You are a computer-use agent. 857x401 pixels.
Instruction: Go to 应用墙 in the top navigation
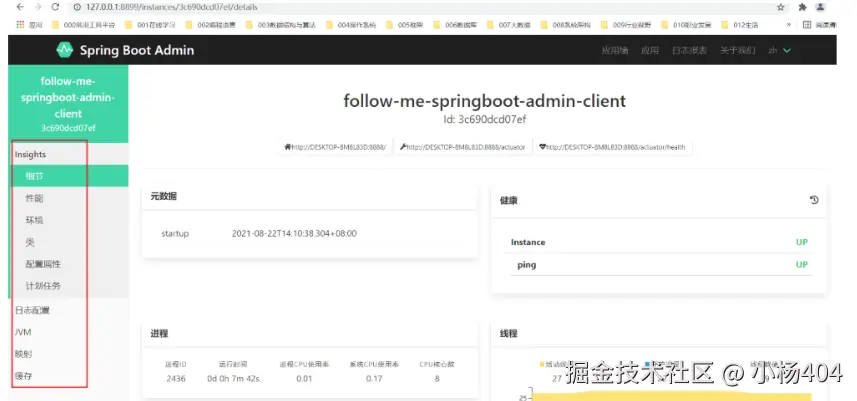point(614,50)
